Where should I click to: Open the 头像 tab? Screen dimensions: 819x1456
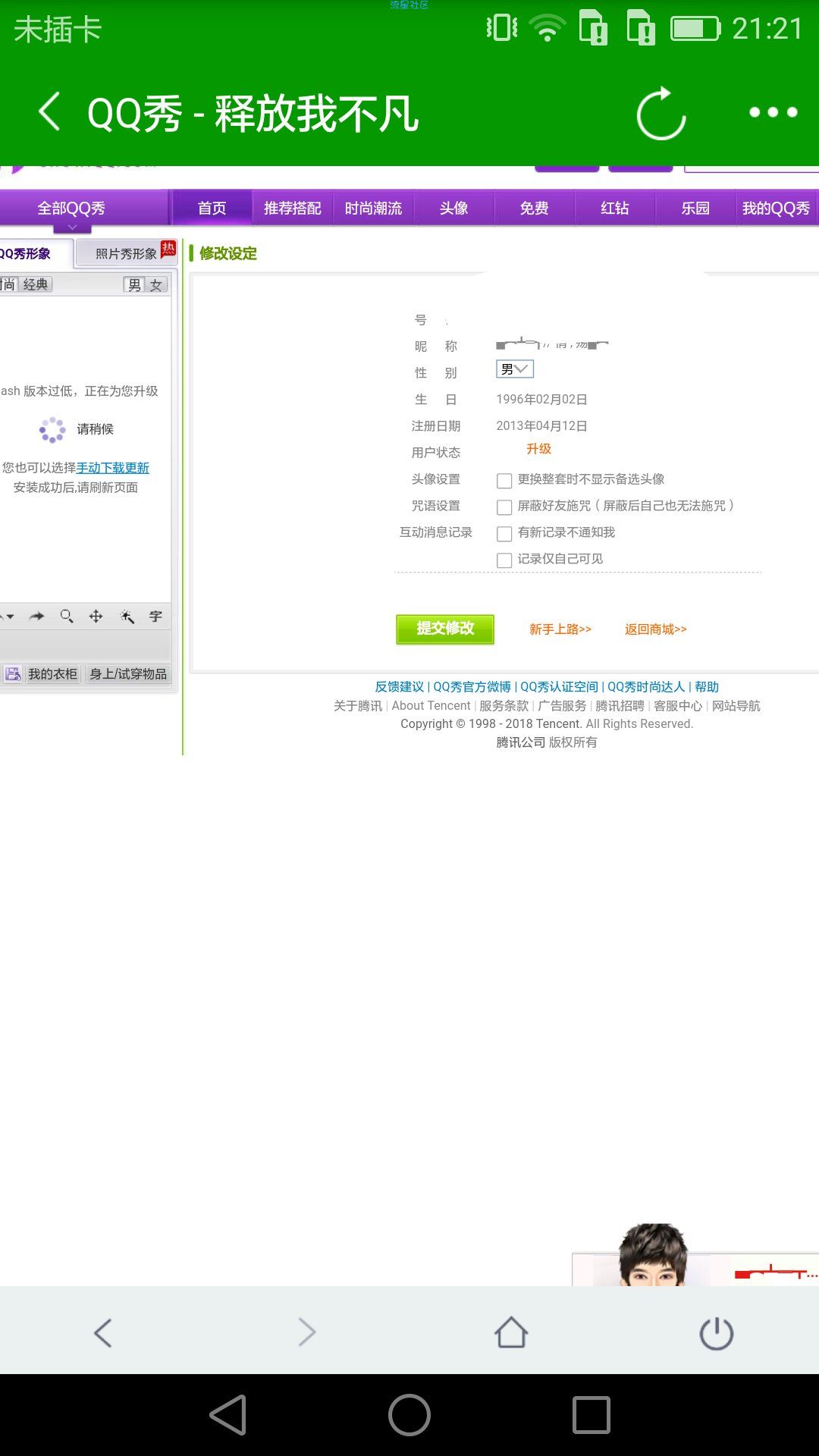point(453,208)
